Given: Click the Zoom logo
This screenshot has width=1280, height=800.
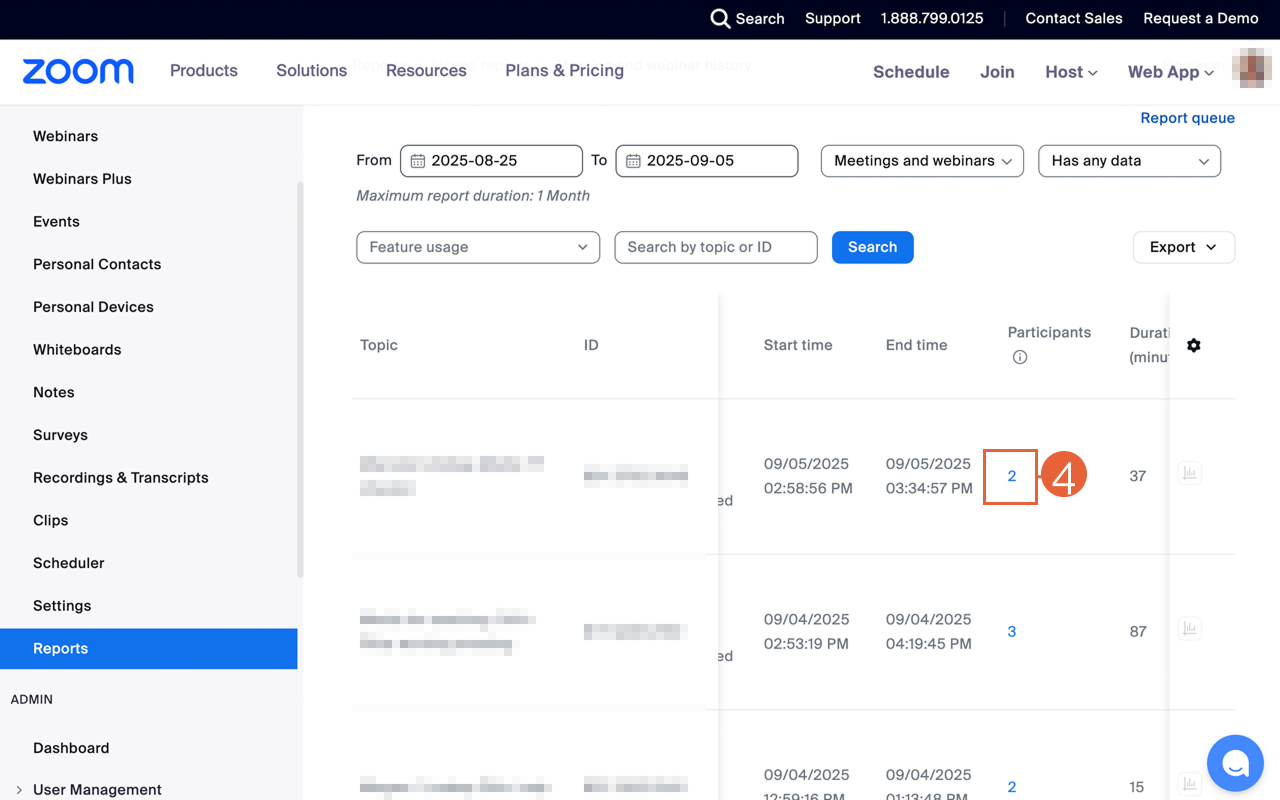Looking at the screenshot, I should click(x=78, y=71).
